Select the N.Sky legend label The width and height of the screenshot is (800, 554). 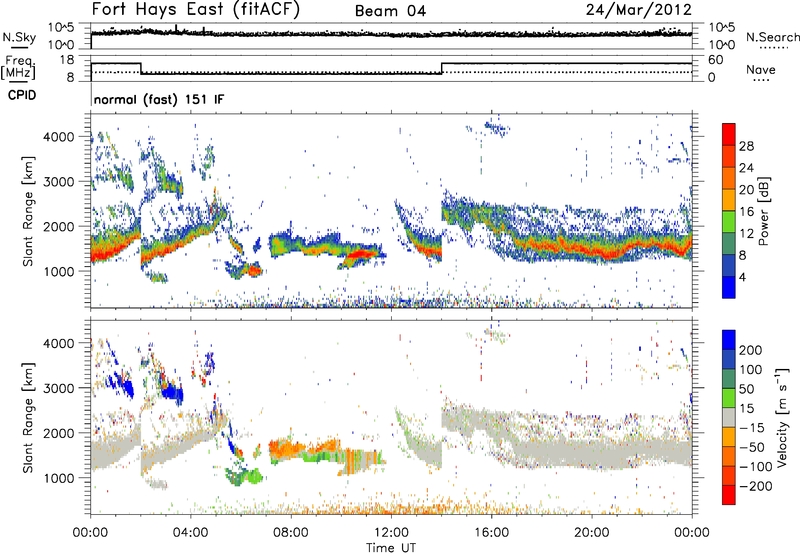pyautogui.click(x=19, y=37)
